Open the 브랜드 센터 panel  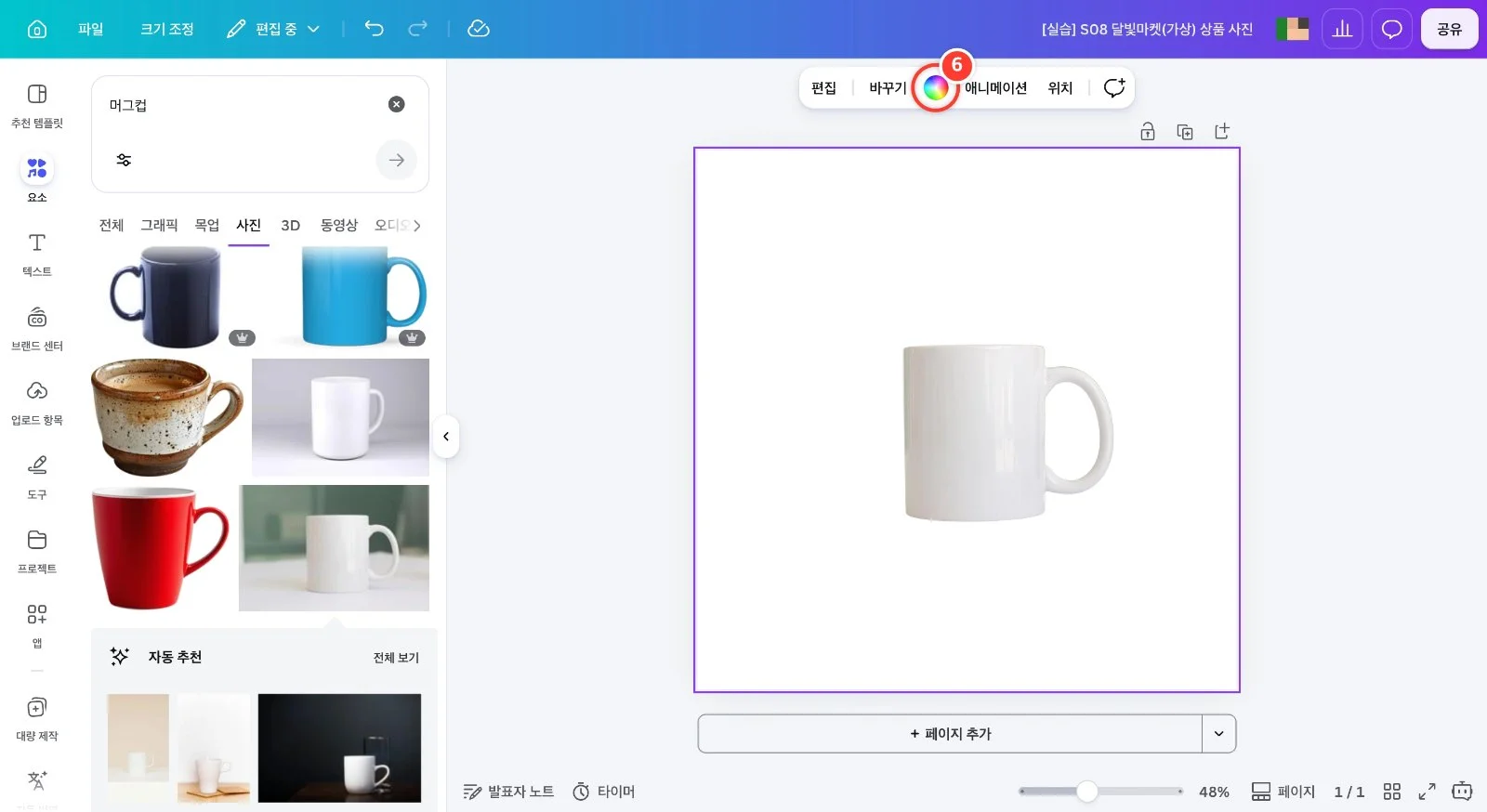[37, 328]
